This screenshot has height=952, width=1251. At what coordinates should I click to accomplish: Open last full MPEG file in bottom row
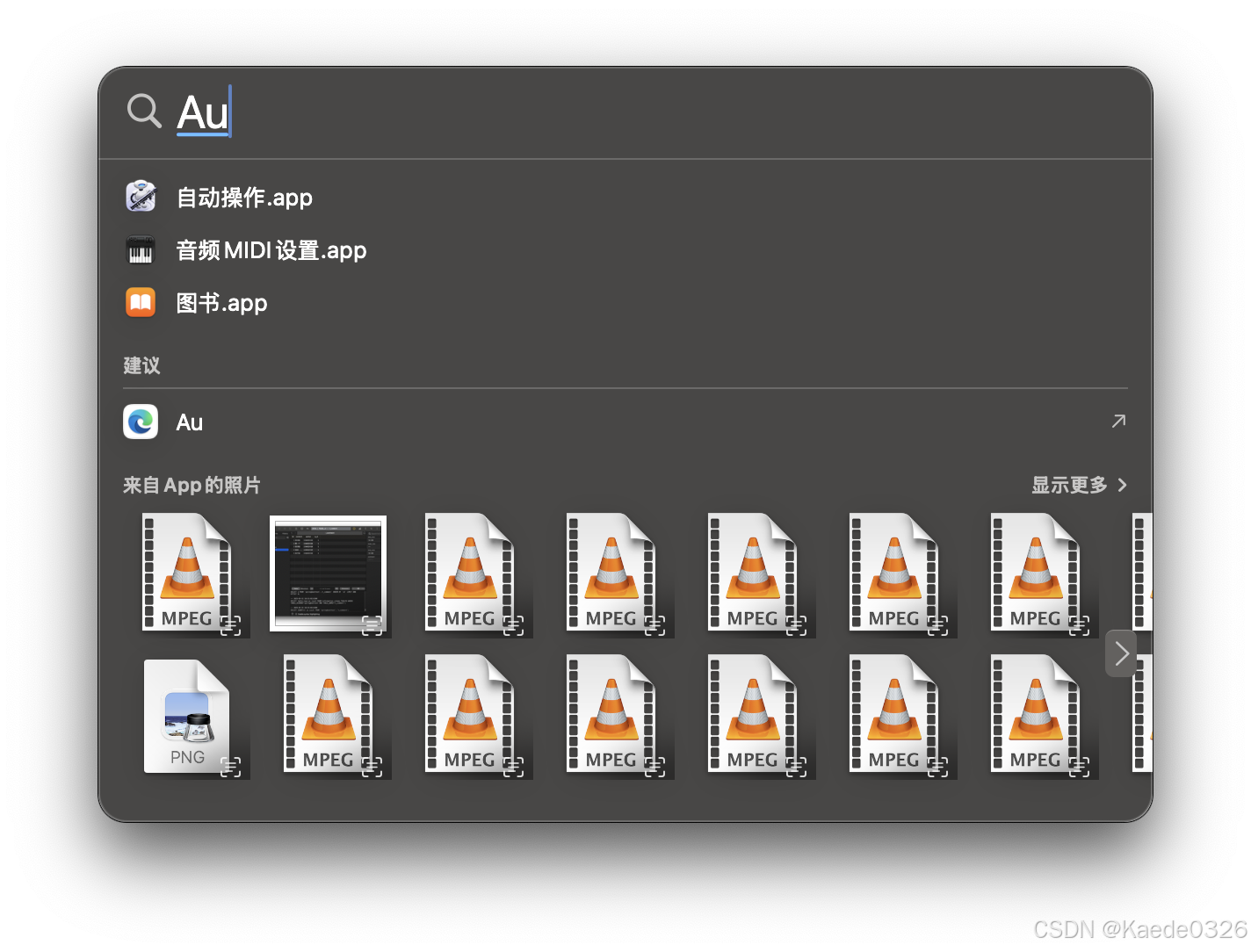[x=1036, y=714]
